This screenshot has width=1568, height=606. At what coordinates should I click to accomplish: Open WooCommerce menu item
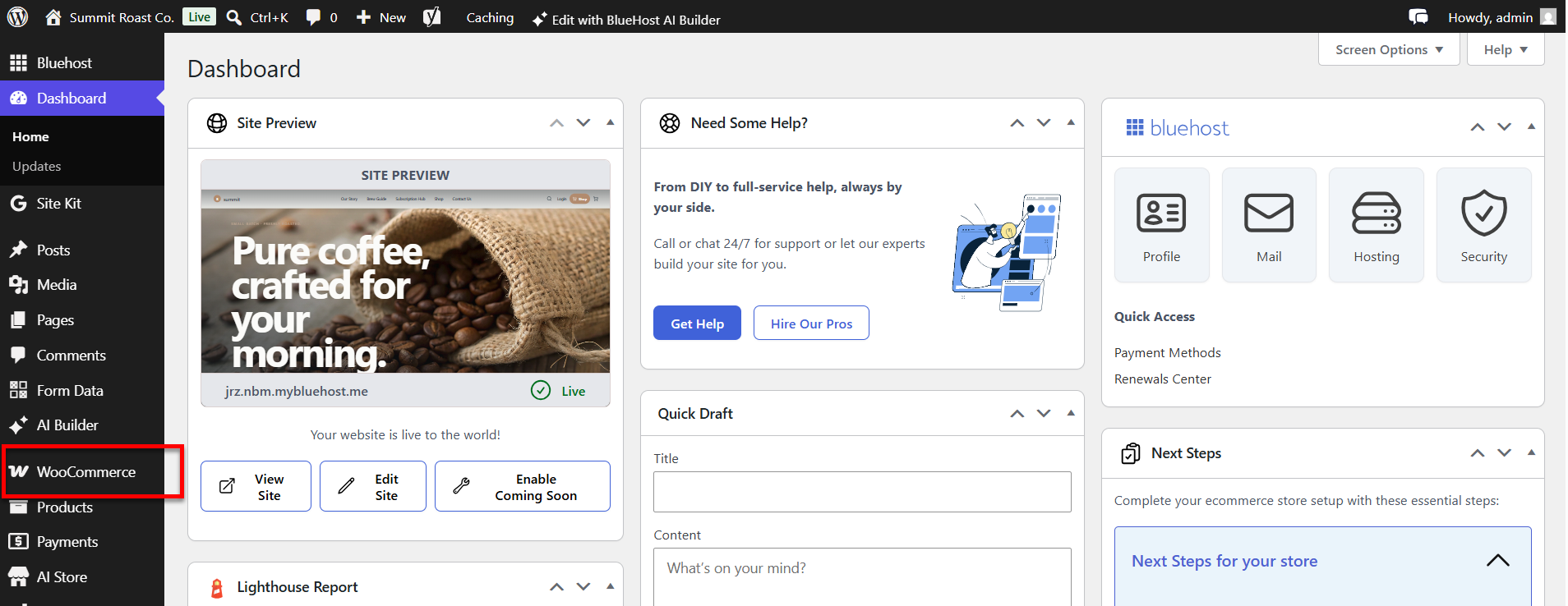click(x=82, y=472)
